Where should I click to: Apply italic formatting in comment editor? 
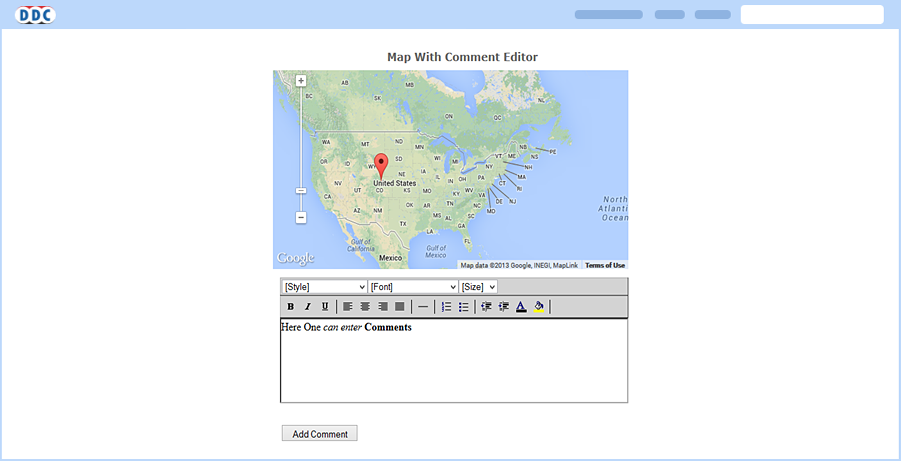coord(307,307)
